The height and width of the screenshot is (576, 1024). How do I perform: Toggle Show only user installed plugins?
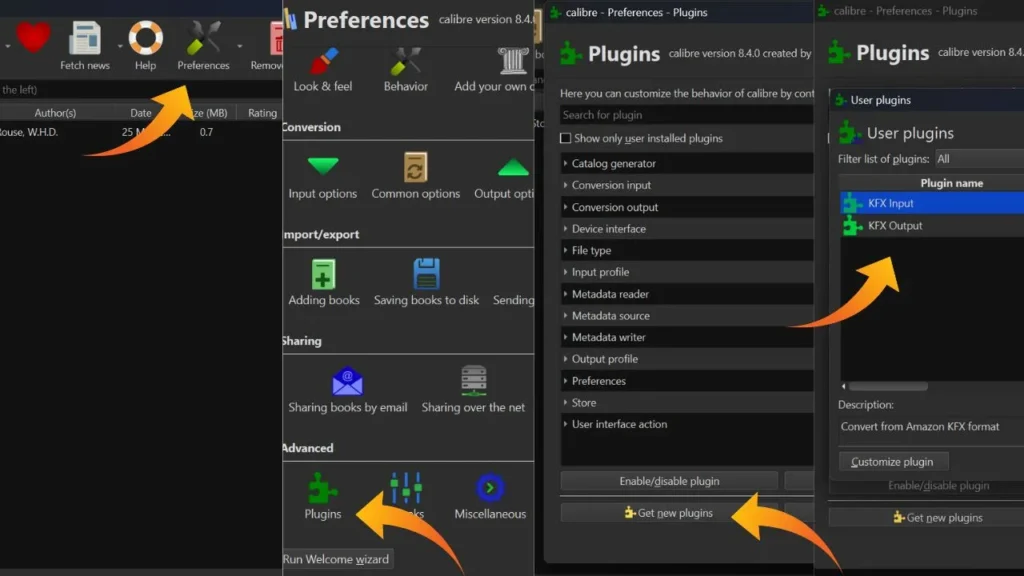pyautogui.click(x=566, y=138)
